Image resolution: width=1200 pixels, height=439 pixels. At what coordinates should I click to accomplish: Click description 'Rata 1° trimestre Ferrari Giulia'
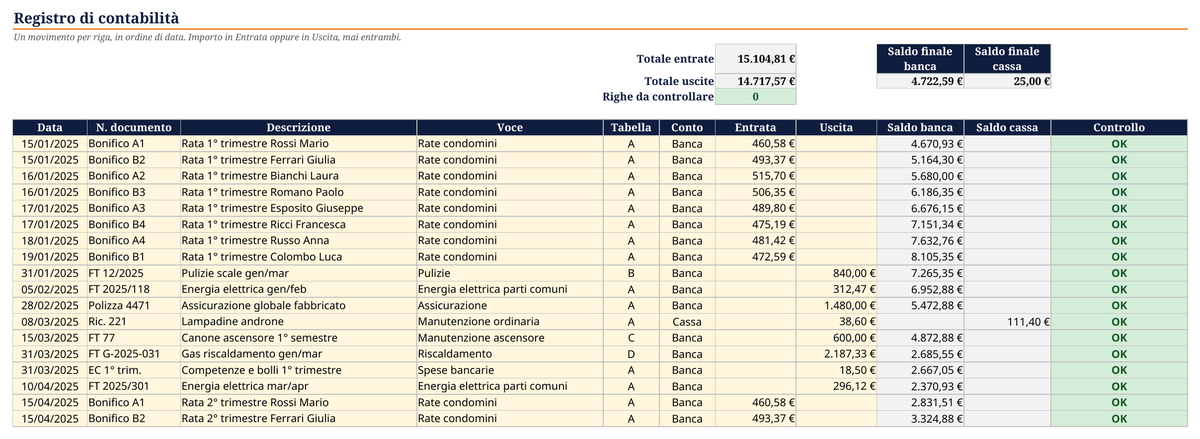[x=298, y=160]
